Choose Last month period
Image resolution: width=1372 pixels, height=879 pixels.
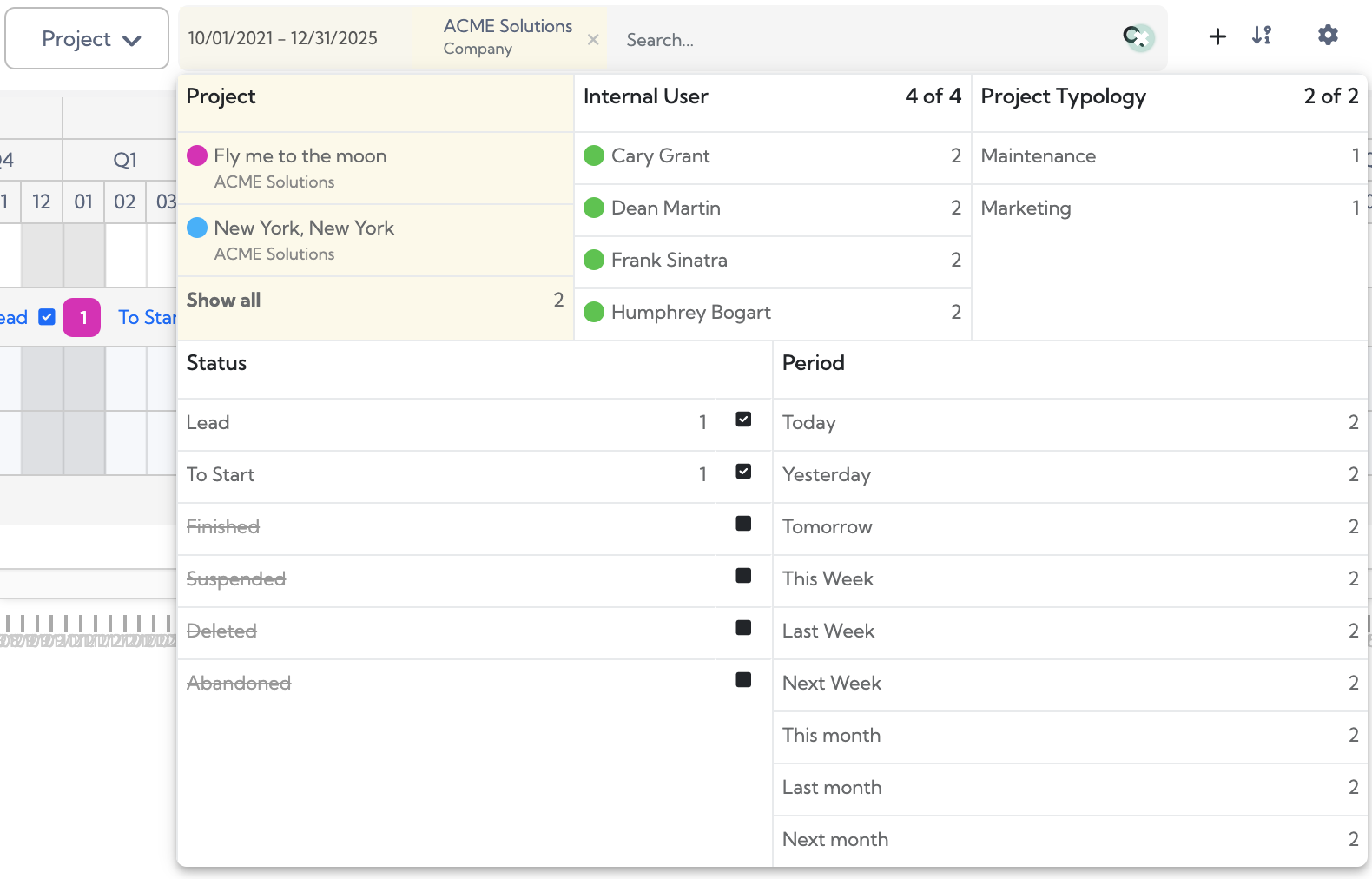click(1071, 788)
